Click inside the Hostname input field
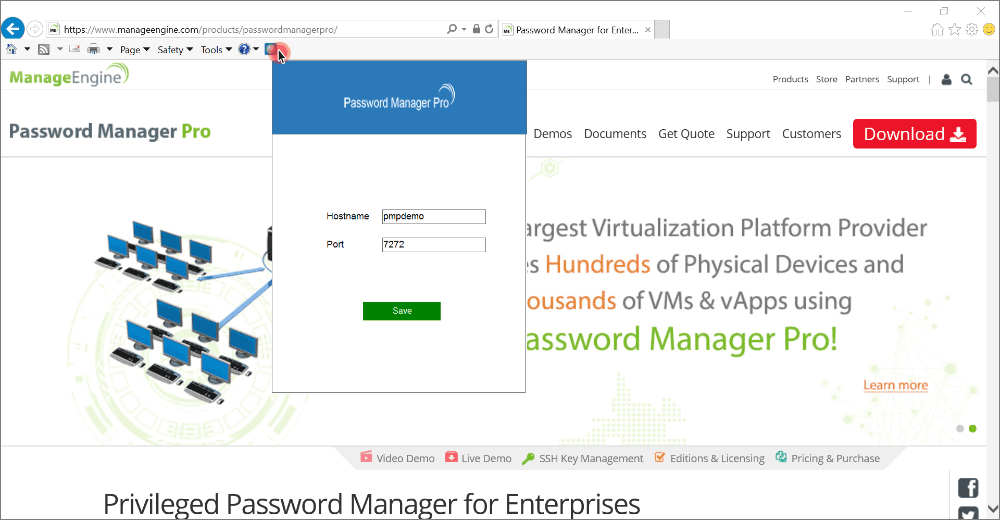This screenshot has height=520, width=1000. [433, 216]
